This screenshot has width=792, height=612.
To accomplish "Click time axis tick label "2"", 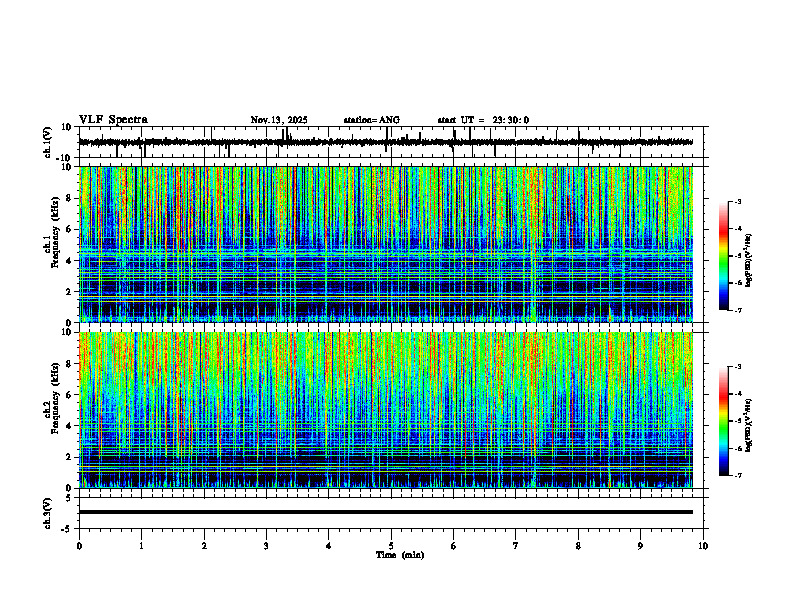I will pos(204,546).
